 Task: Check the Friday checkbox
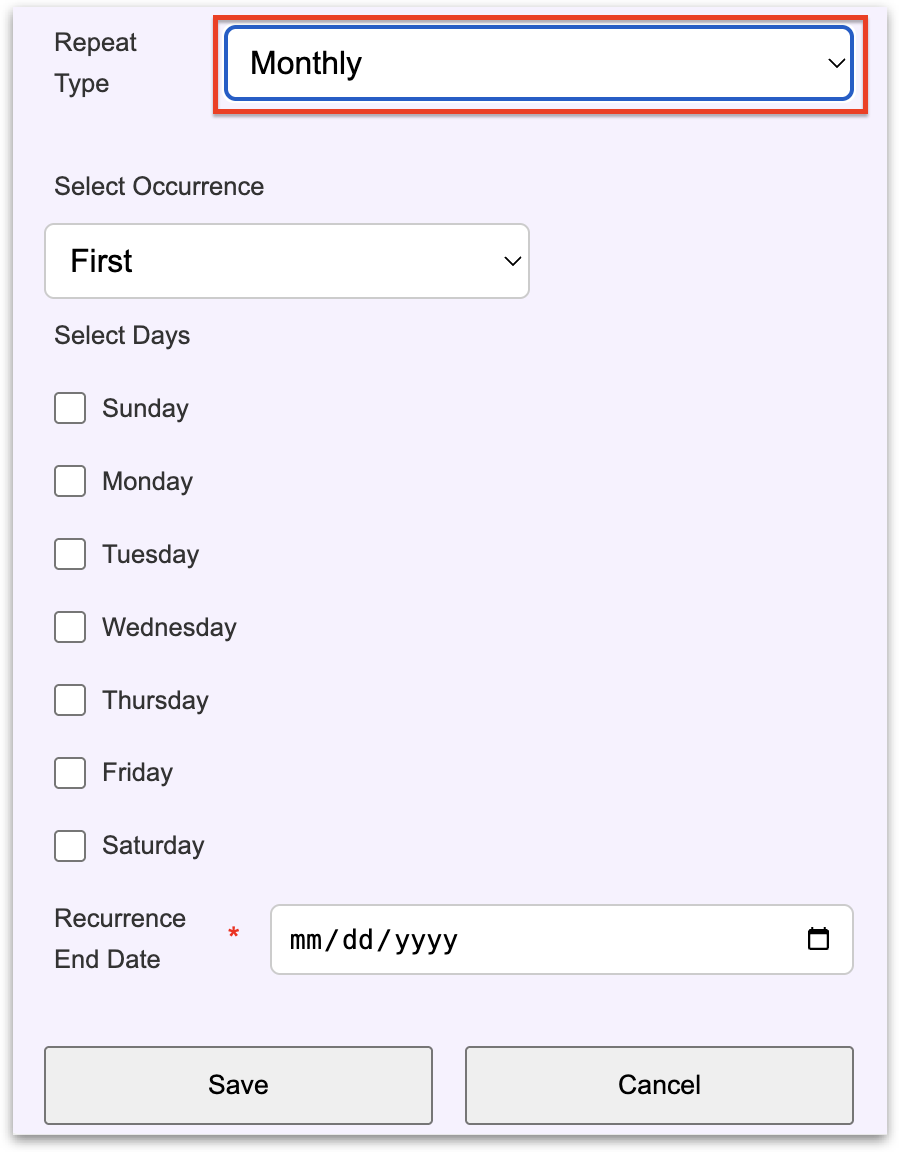click(70, 772)
